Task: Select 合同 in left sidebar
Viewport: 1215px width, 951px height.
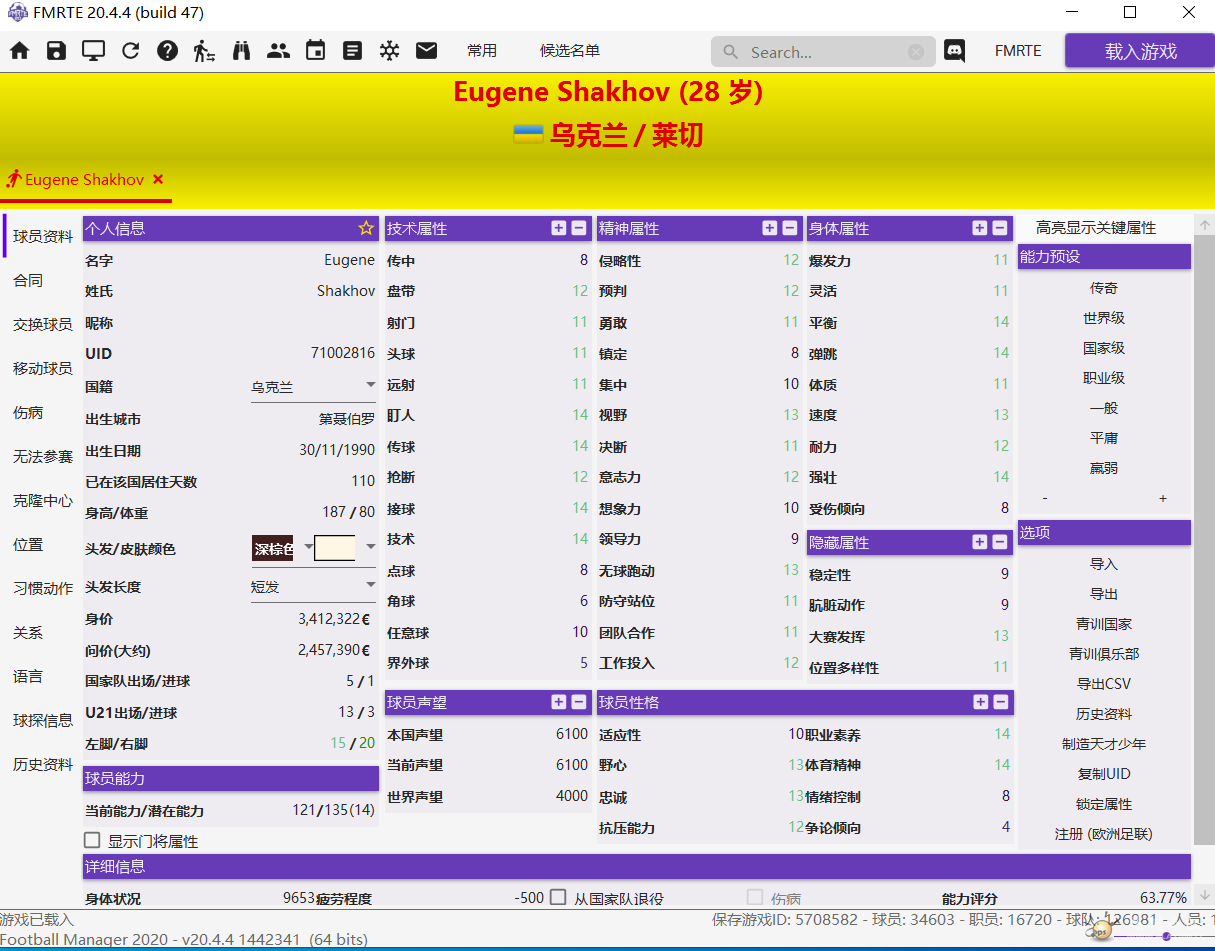Action: (x=28, y=281)
